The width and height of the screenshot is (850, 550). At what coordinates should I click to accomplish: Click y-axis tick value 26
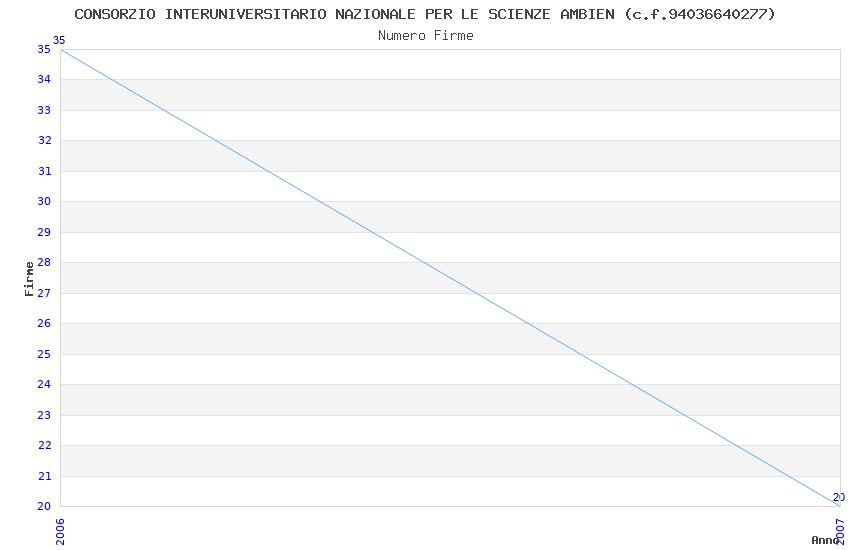(44, 323)
